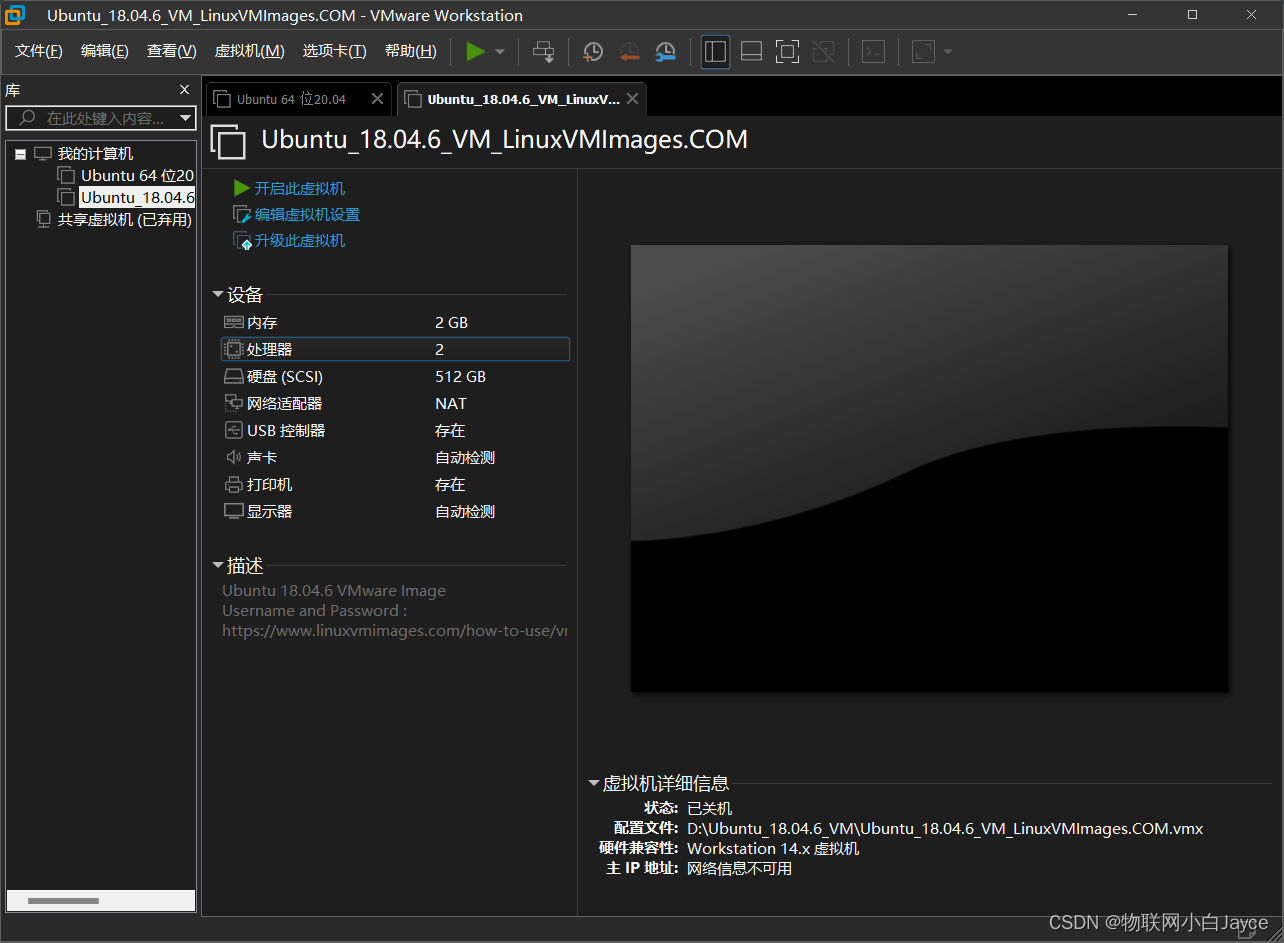Open the power options dropdown arrow
The height and width of the screenshot is (943, 1284).
500,52
